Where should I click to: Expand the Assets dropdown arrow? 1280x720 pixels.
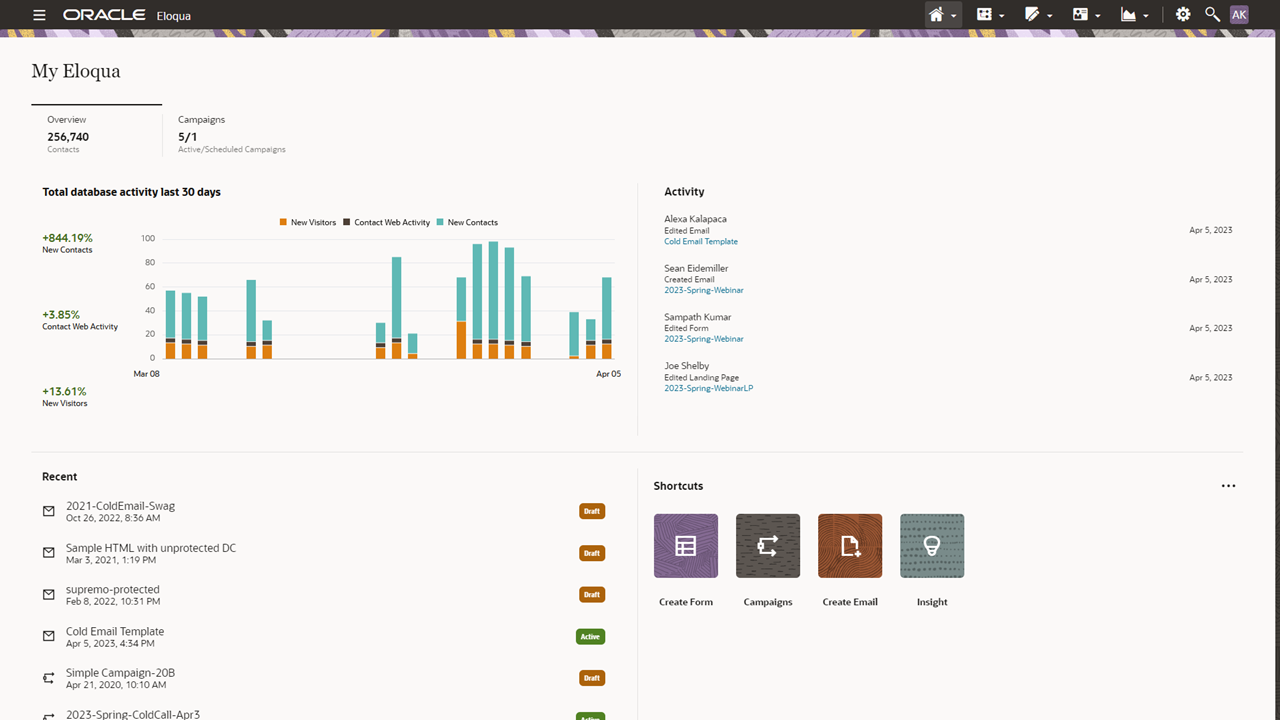coord(1050,16)
